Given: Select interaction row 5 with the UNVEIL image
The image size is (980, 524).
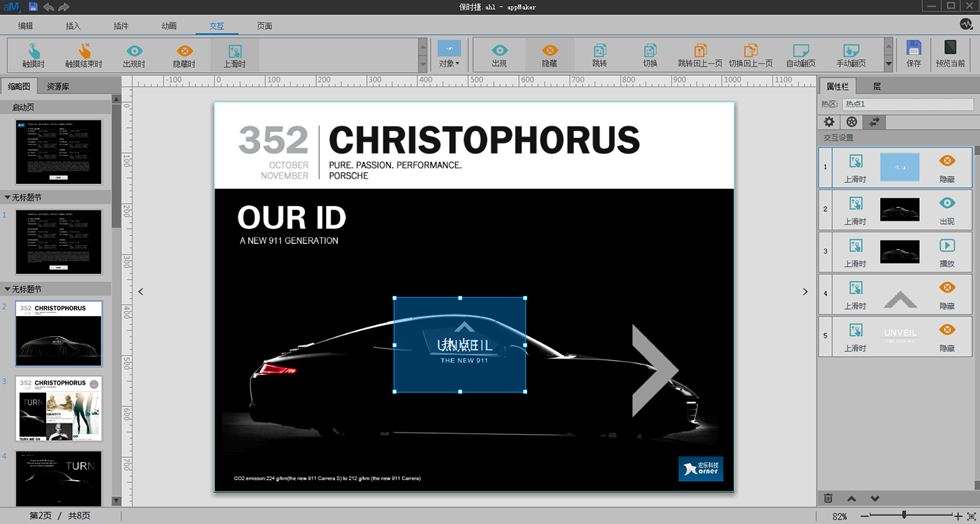Looking at the screenshot, I should (895, 336).
